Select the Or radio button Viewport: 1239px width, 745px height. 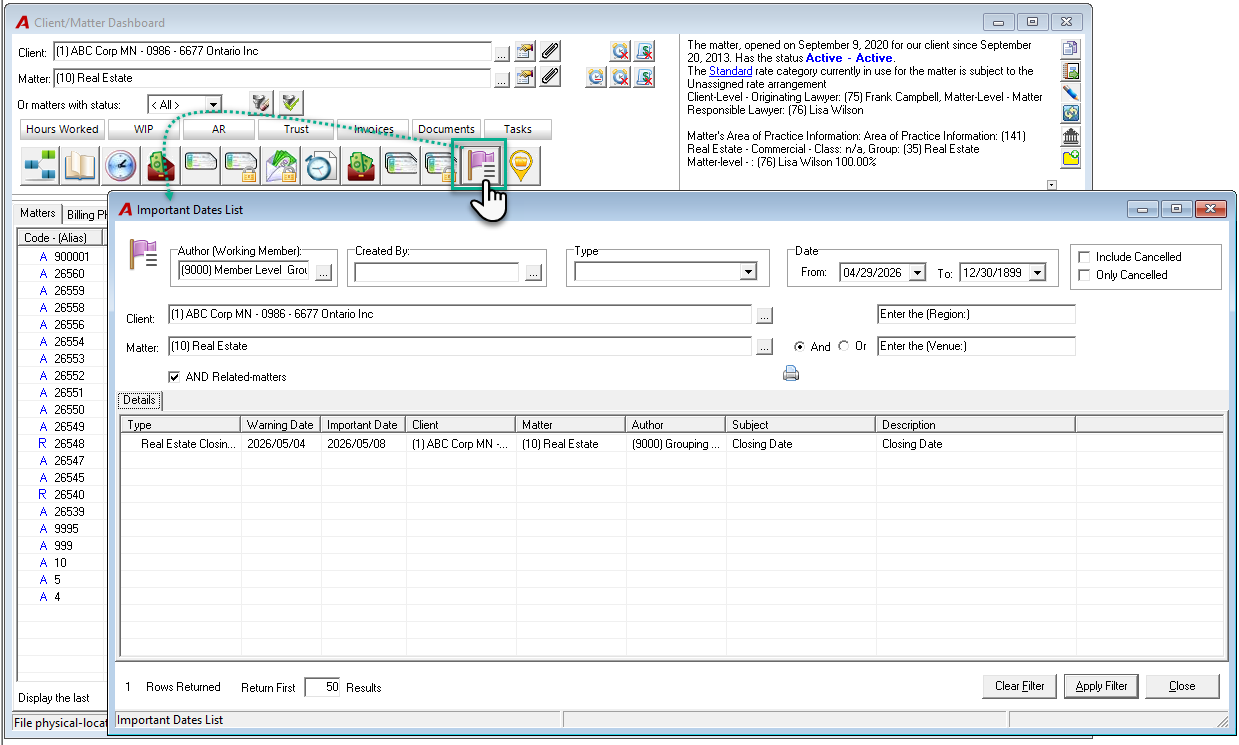843,346
